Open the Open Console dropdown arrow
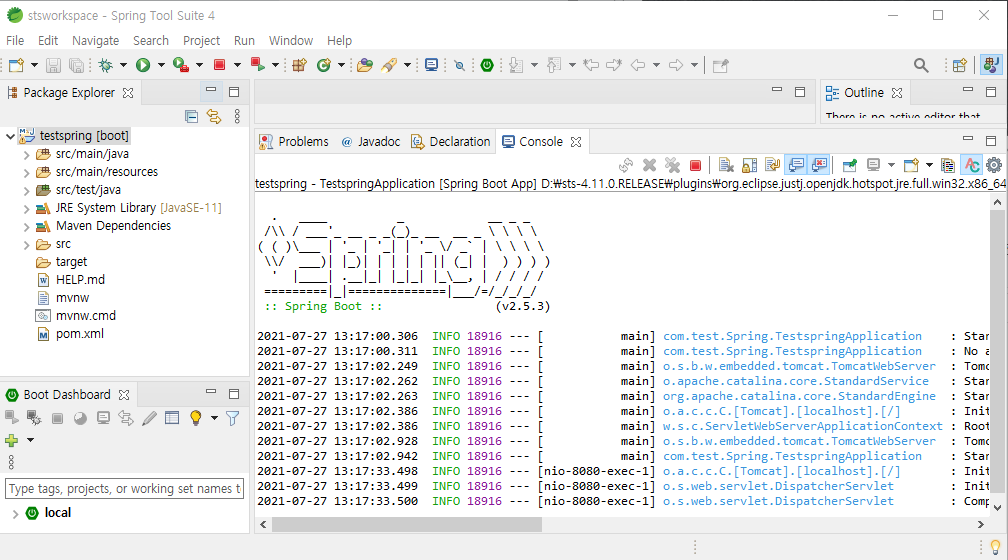The height and width of the screenshot is (560, 1008). (x=929, y=165)
